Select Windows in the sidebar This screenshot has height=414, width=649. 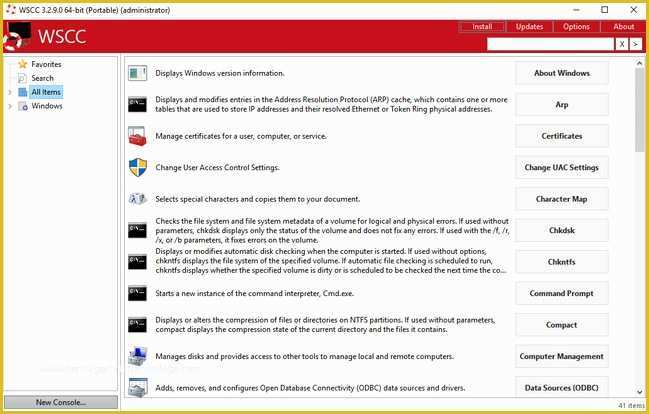point(47,106)
